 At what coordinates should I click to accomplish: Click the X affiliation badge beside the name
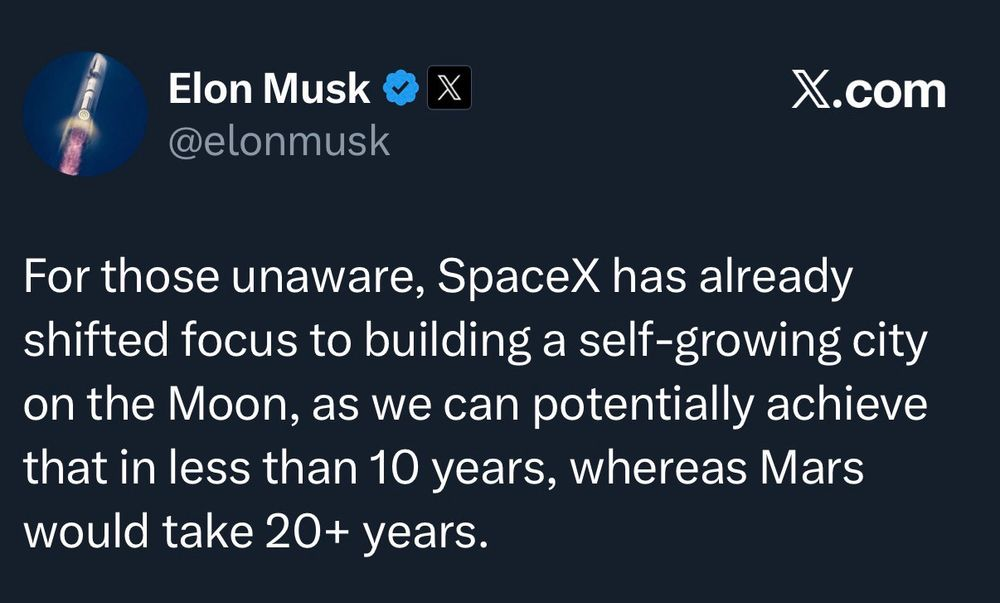(449, 90)
